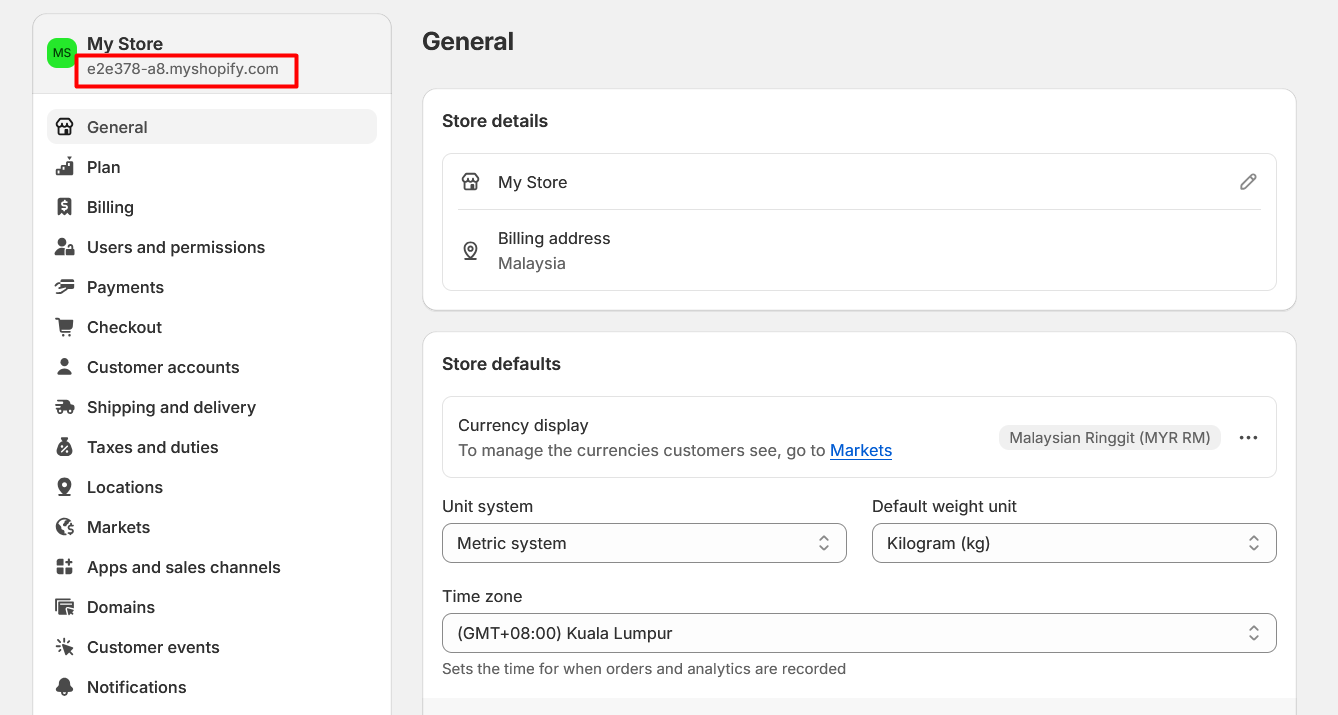Select Domains in the settings sidebar
Screen dimensions: 1338x715
(x=121, y=607)
